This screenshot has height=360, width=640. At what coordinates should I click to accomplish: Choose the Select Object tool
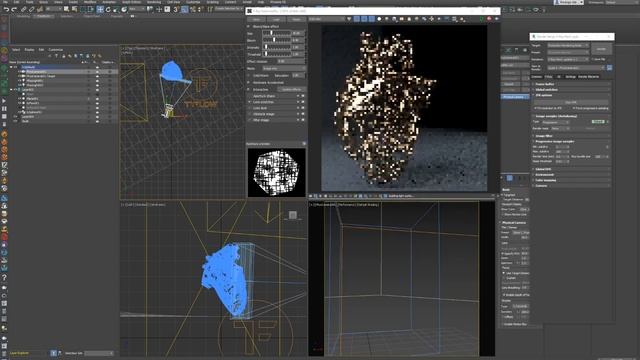67,9
